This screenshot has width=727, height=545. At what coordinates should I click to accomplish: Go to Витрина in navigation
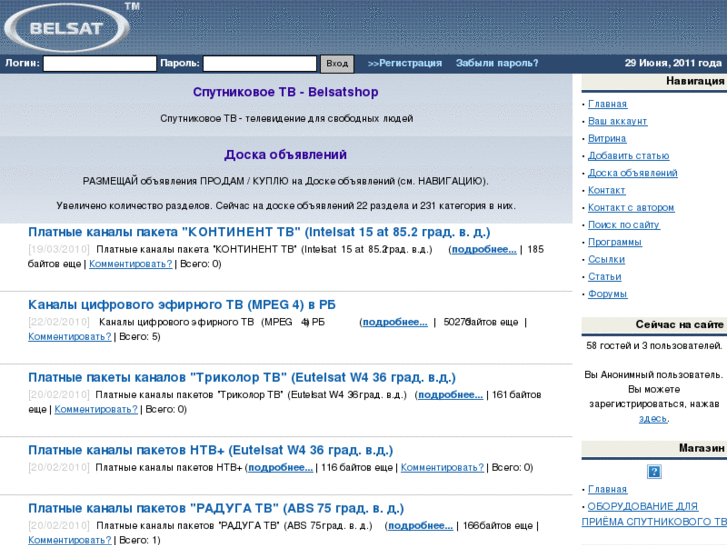point(607,138)
